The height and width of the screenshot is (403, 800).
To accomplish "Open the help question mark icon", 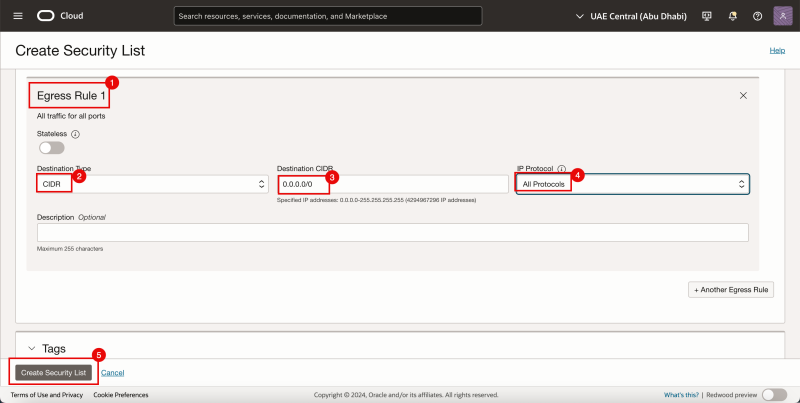I will click(x=756, y=16).
